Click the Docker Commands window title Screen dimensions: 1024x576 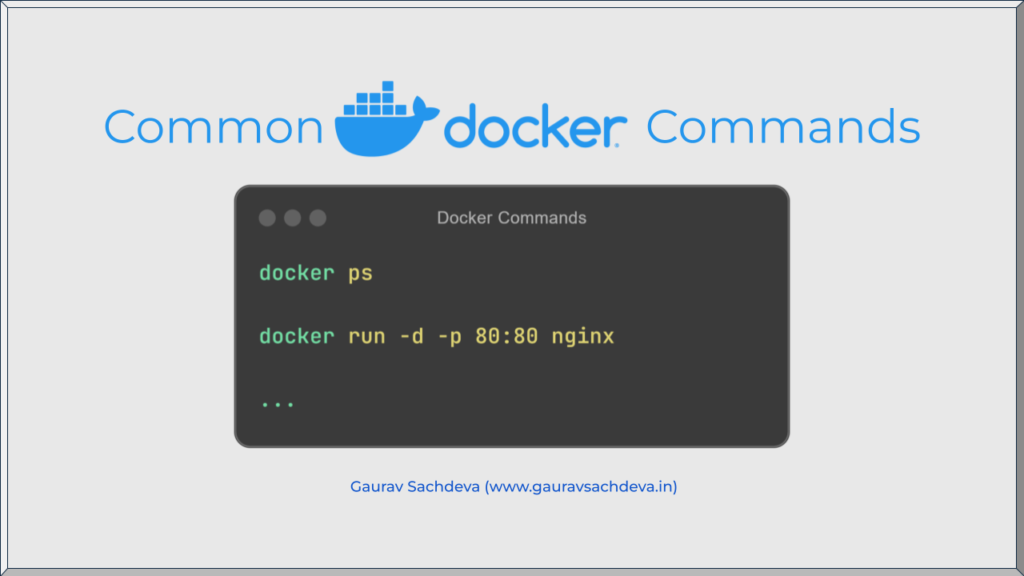click(511, 218)
